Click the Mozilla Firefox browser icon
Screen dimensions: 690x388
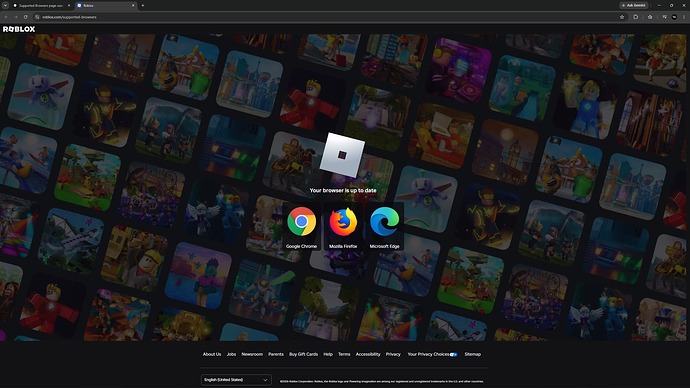(x=343, y=222)
